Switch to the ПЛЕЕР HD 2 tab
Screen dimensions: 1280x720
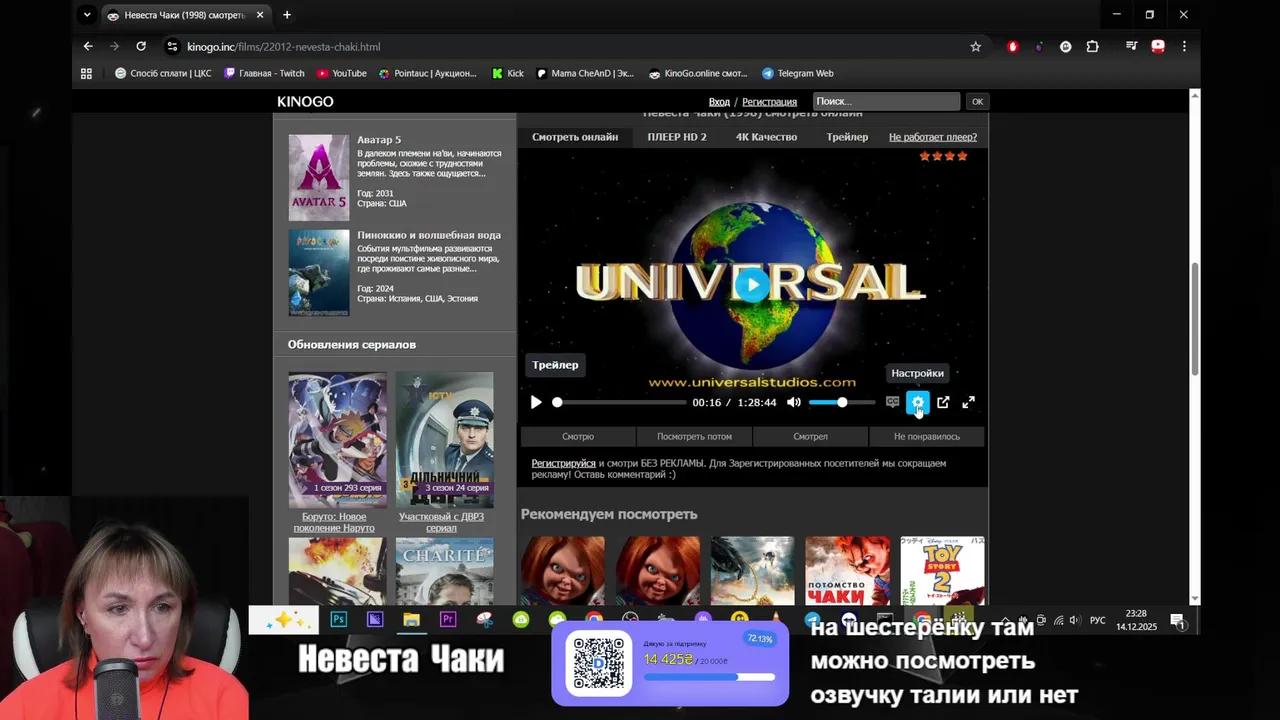[x=677, y=137]
